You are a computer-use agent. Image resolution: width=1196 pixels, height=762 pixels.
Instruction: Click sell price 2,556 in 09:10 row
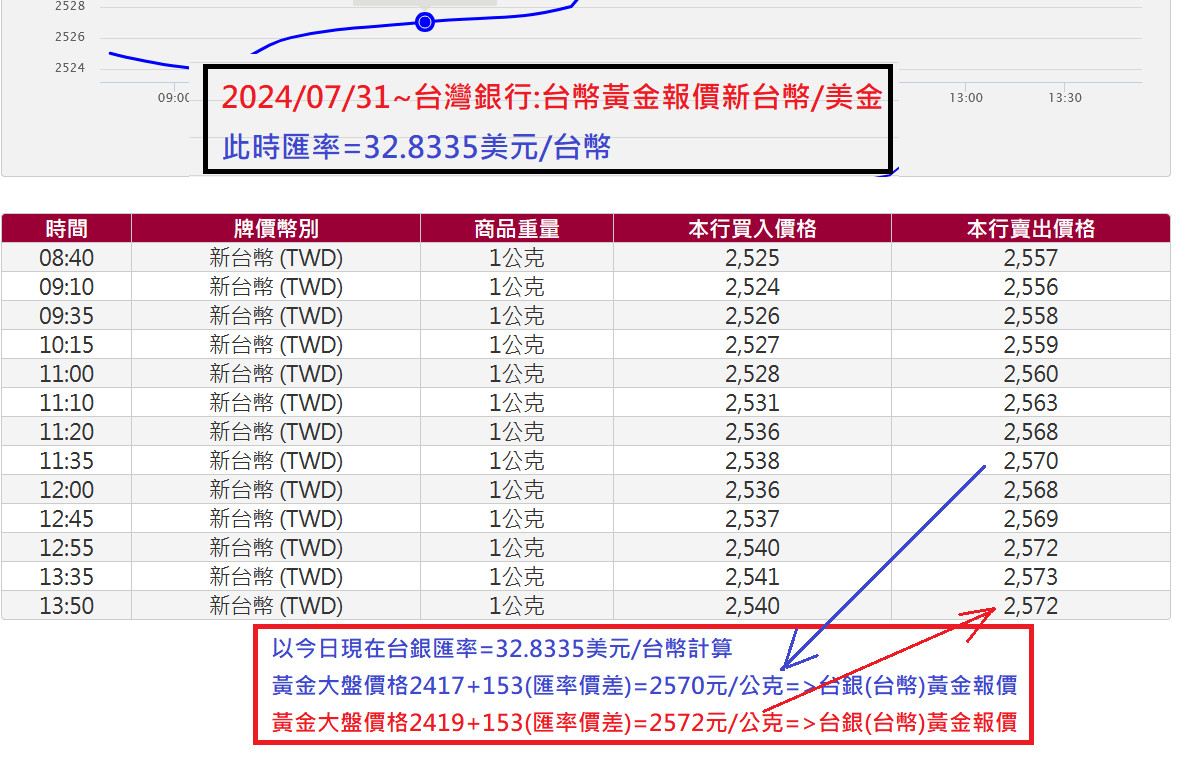(1030, 287)
